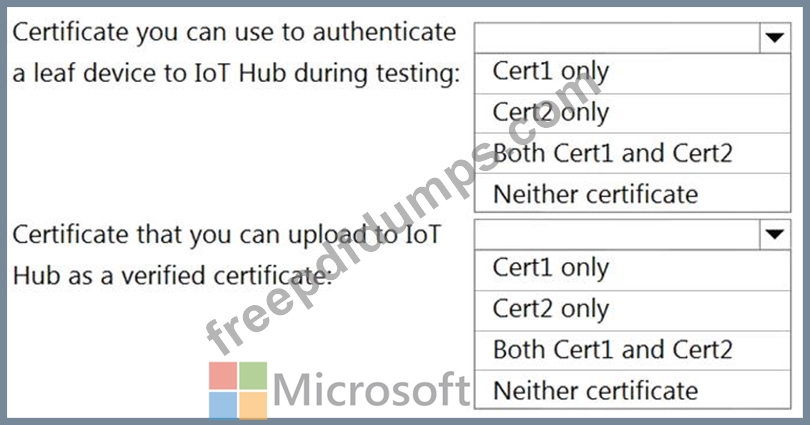Viewport: 810px width, 425px height.
Task: Click the Microsoft four-square logo icon
Action: point(238,390)
